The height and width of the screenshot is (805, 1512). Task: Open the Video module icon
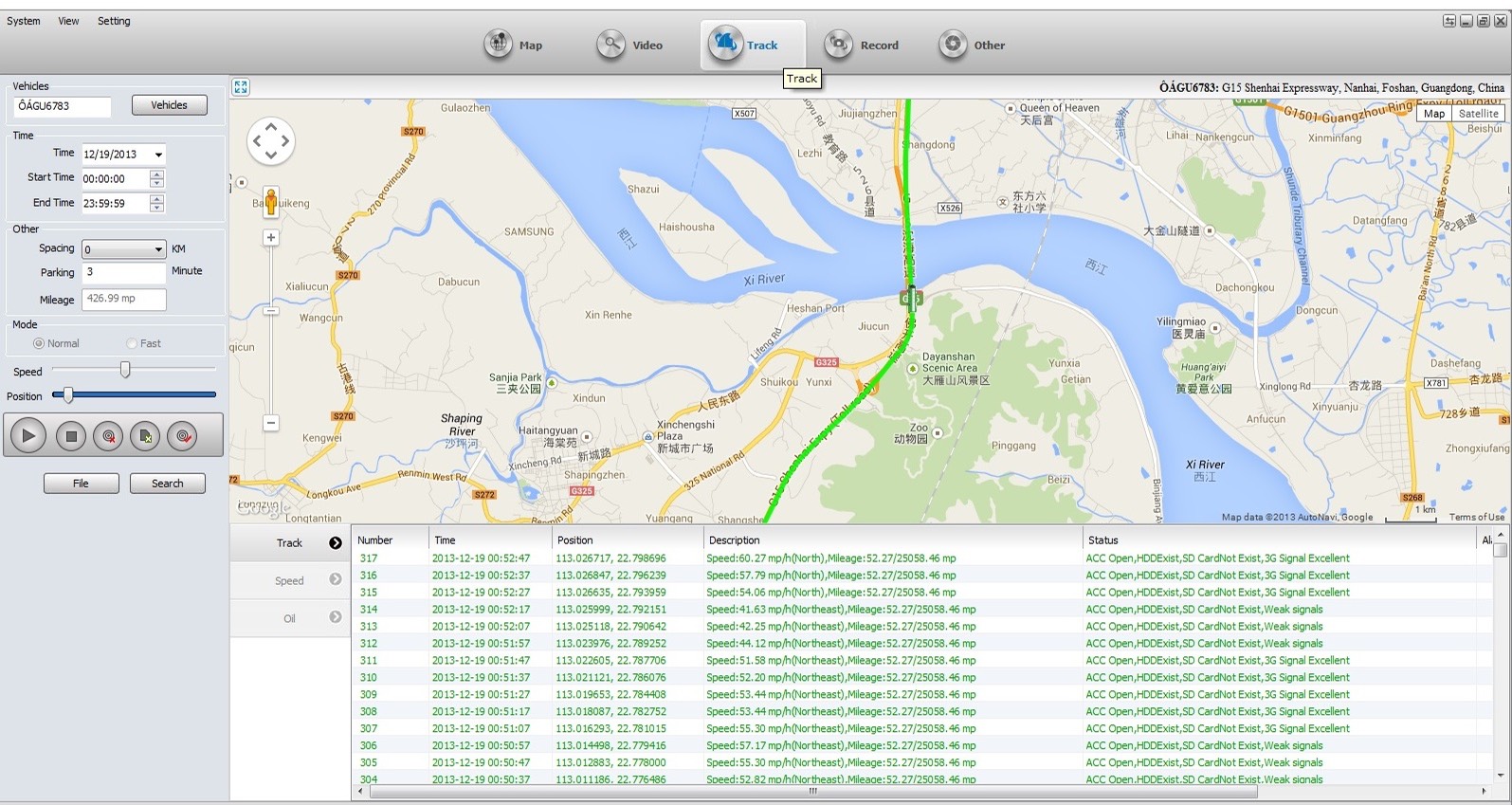pos(611,45)
